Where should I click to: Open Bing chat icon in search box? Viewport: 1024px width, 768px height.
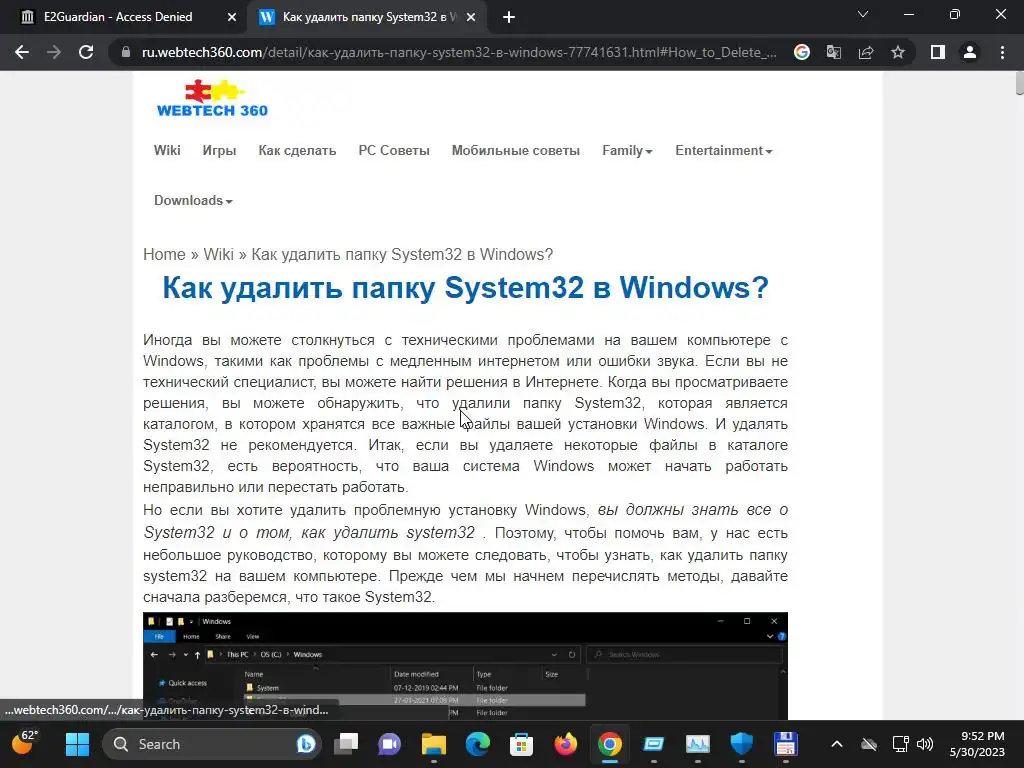point(306,744)
